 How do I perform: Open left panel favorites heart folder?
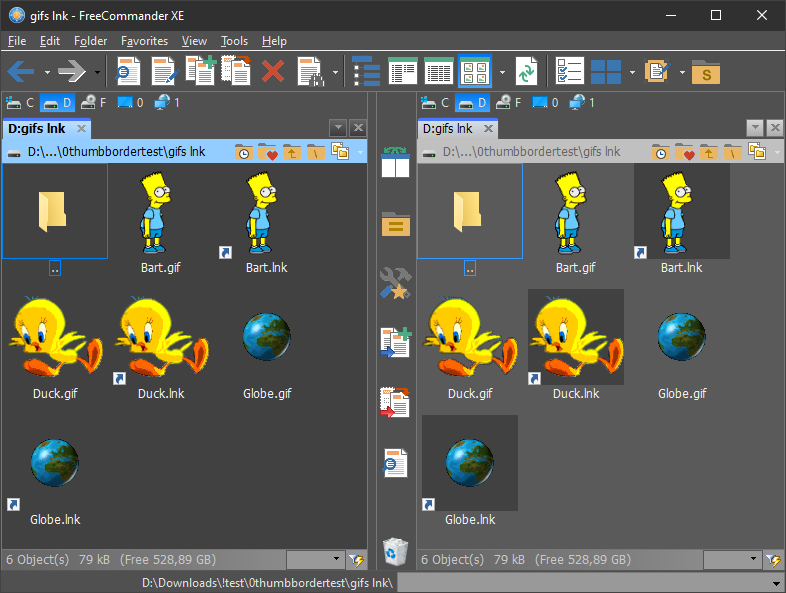268,152
